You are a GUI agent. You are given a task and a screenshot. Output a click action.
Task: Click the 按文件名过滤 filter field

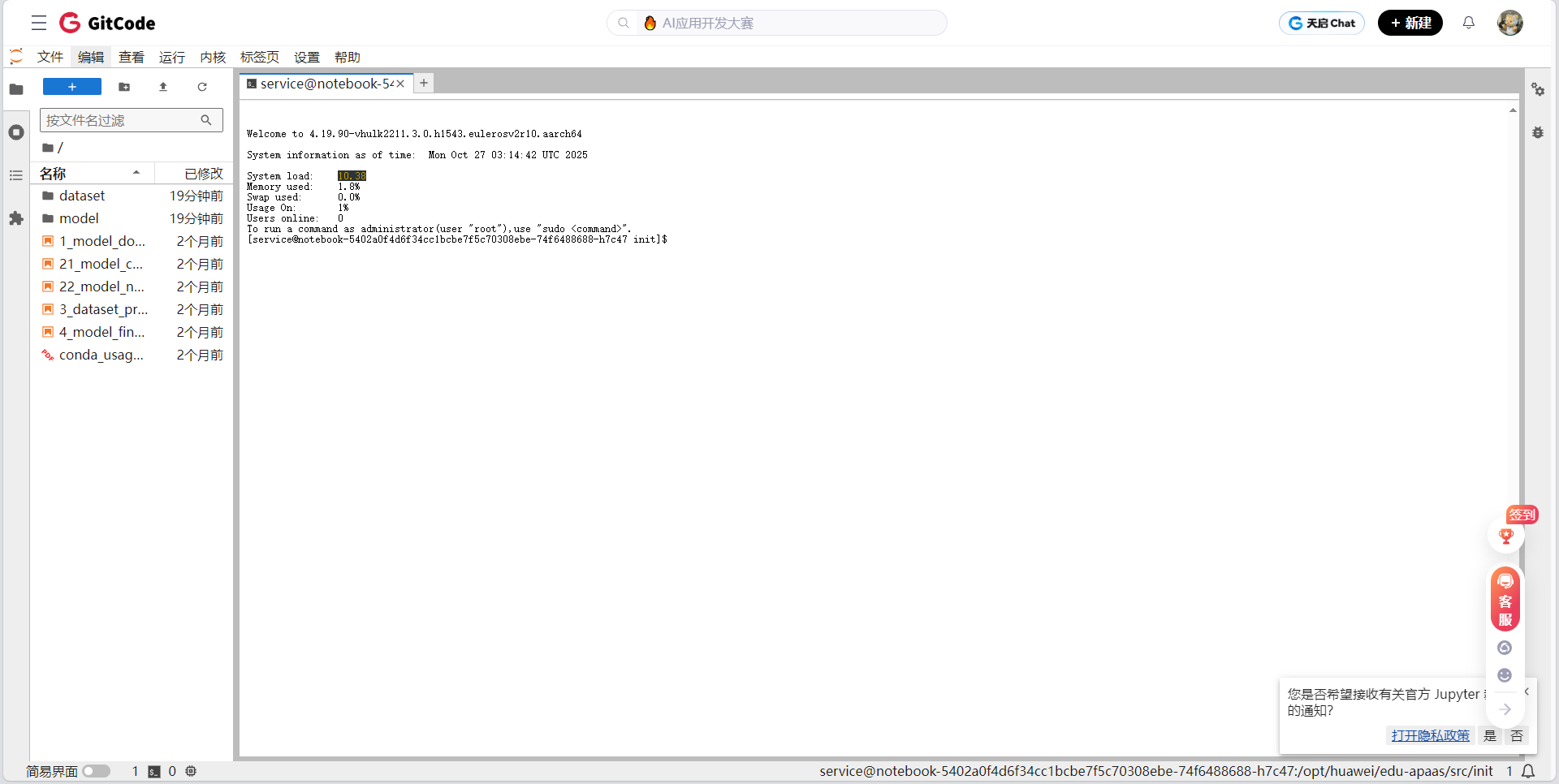(x=132, y=120)
